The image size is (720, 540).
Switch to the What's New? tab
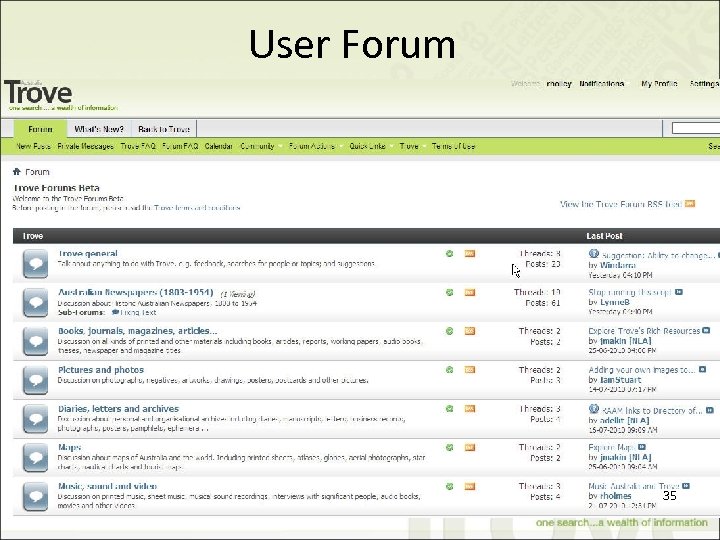pyautogui.click(x=99, y=129)
